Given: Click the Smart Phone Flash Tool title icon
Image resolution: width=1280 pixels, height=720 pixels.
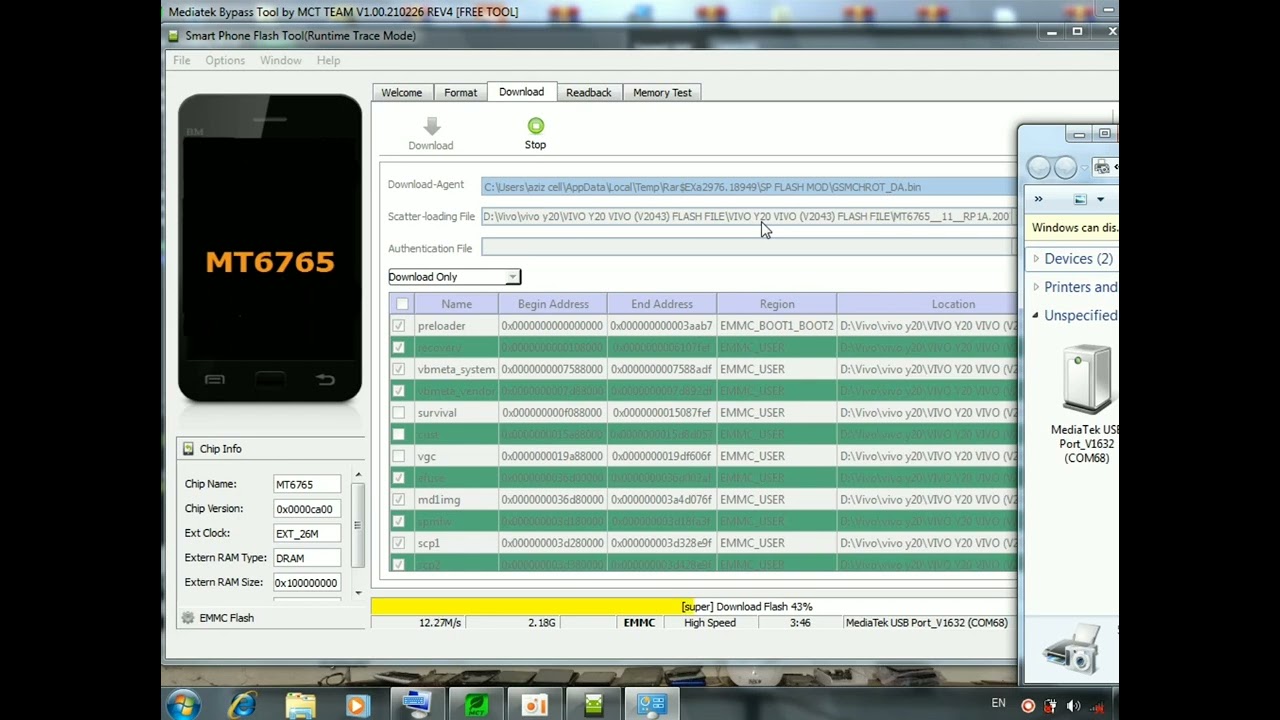Looking at the screenshot, I should 173,36.
